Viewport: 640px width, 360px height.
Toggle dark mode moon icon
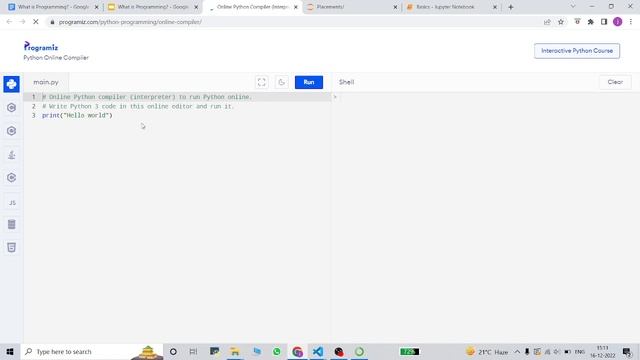coord(282,82)
